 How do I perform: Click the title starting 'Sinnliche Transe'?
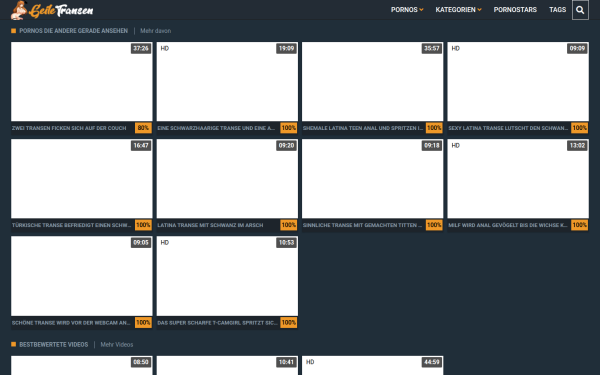click(362, 225)
